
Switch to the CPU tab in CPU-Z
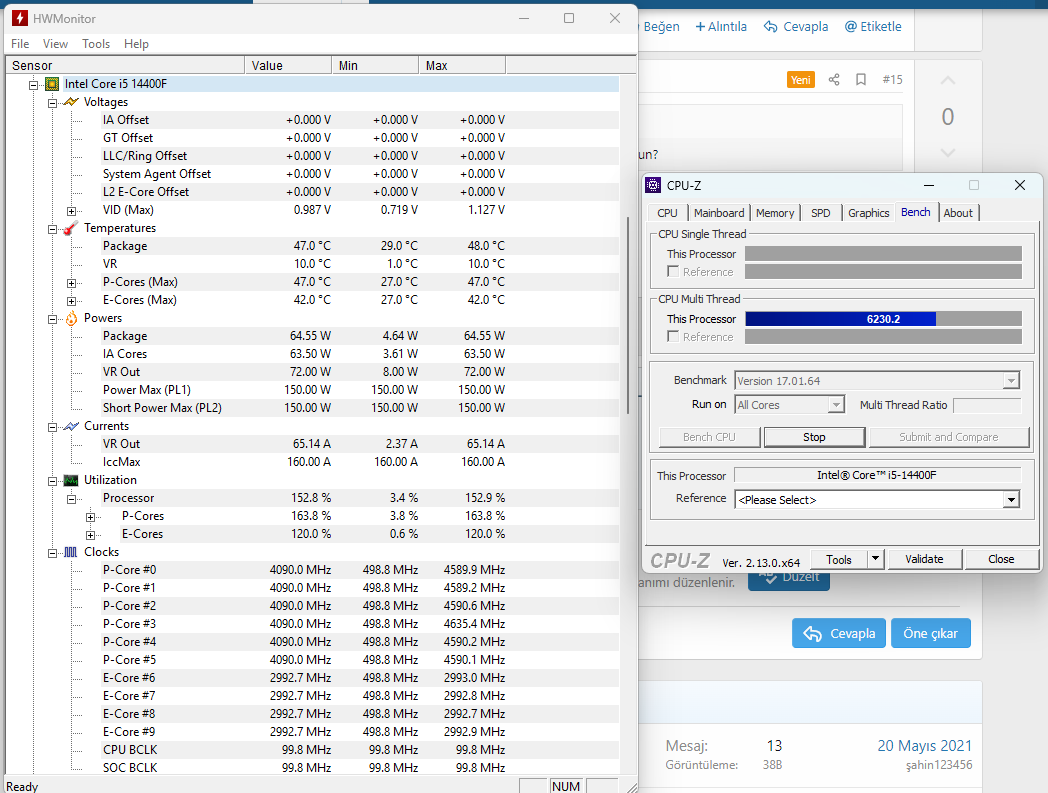coord(667,213)
